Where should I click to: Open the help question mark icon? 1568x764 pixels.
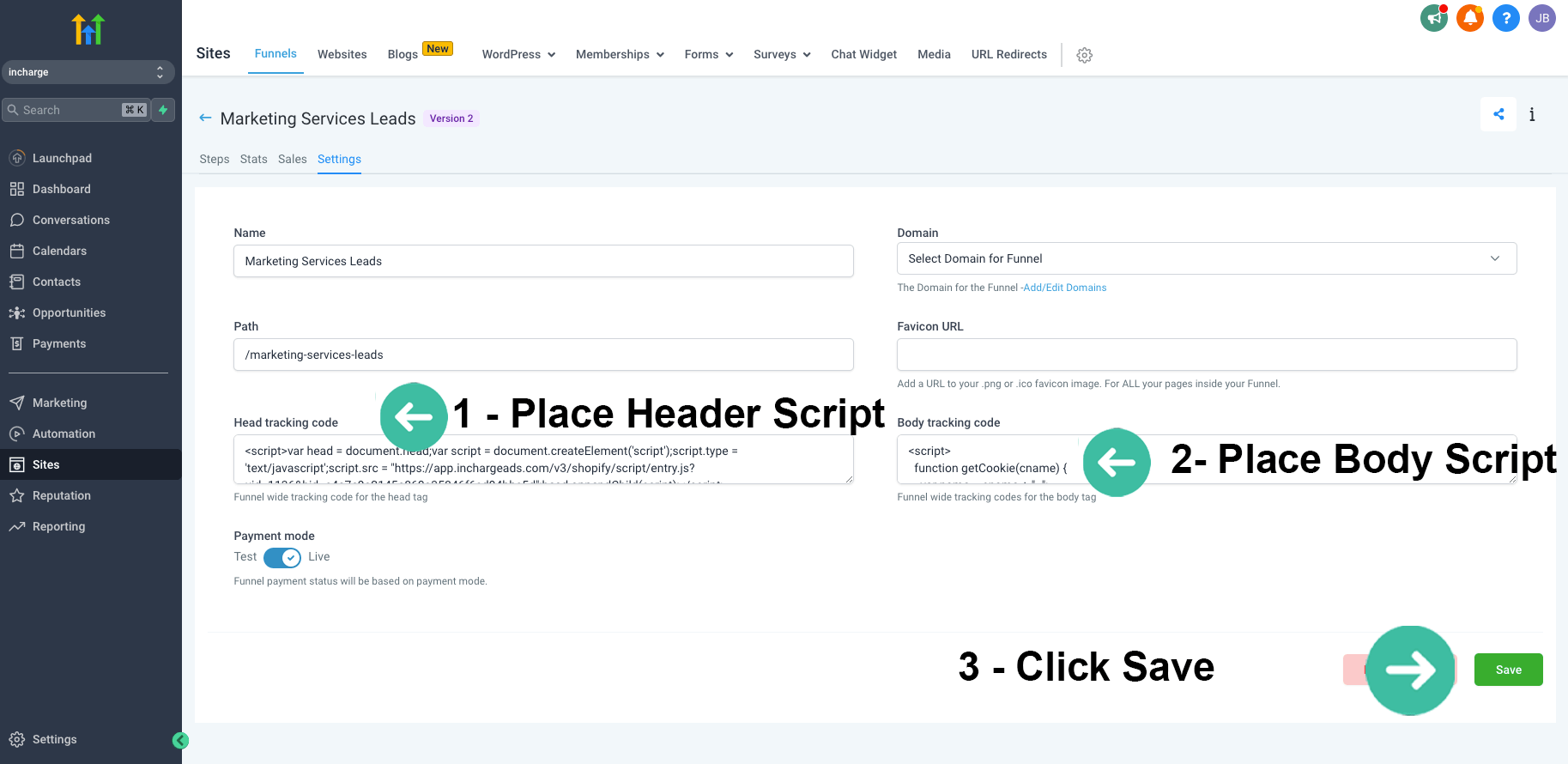point(1506,18)
